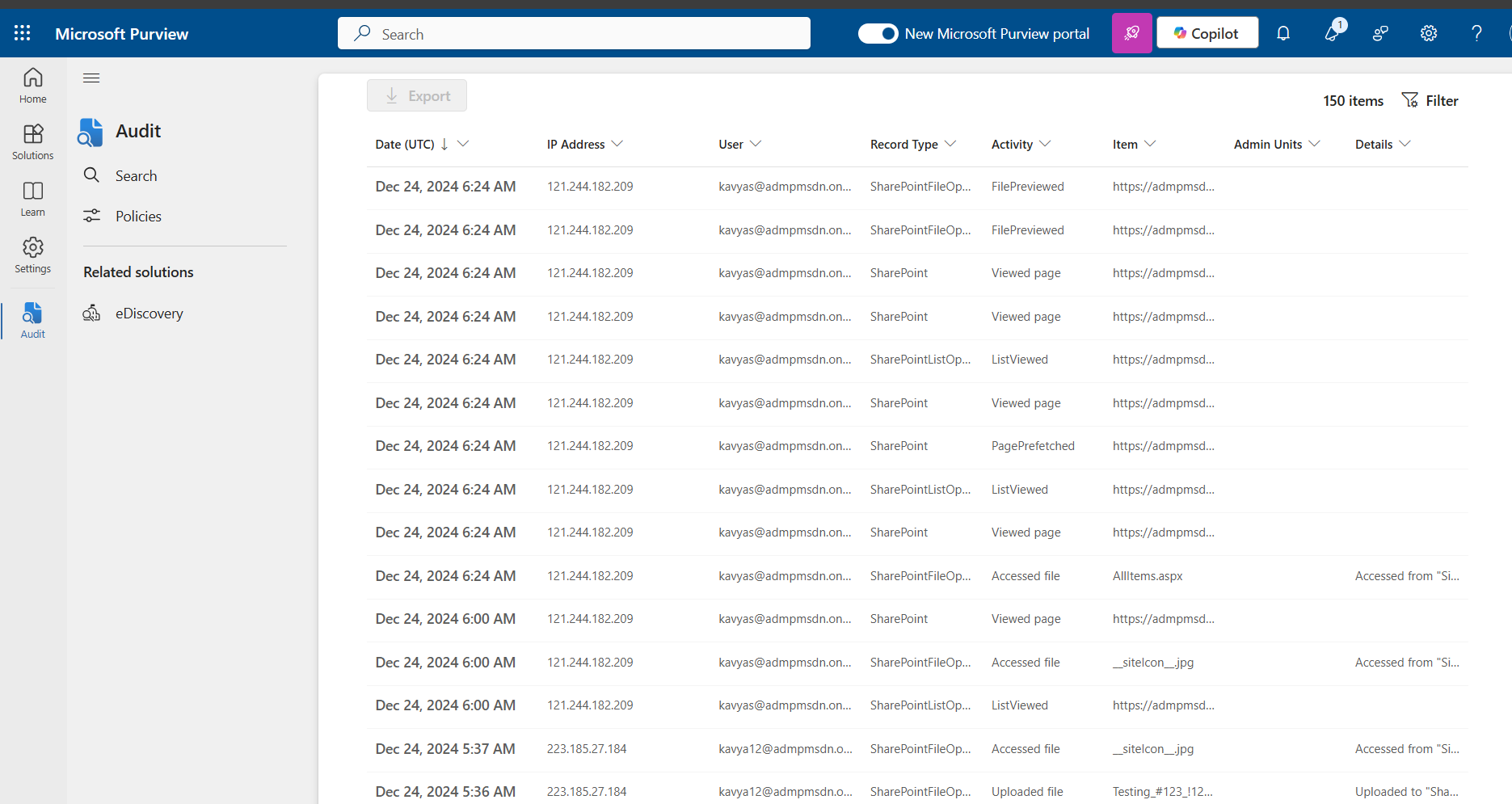Click the Solutions icon in left rail
The width and height of the screenshot is (1512, 804).
[x=32, y=141]
